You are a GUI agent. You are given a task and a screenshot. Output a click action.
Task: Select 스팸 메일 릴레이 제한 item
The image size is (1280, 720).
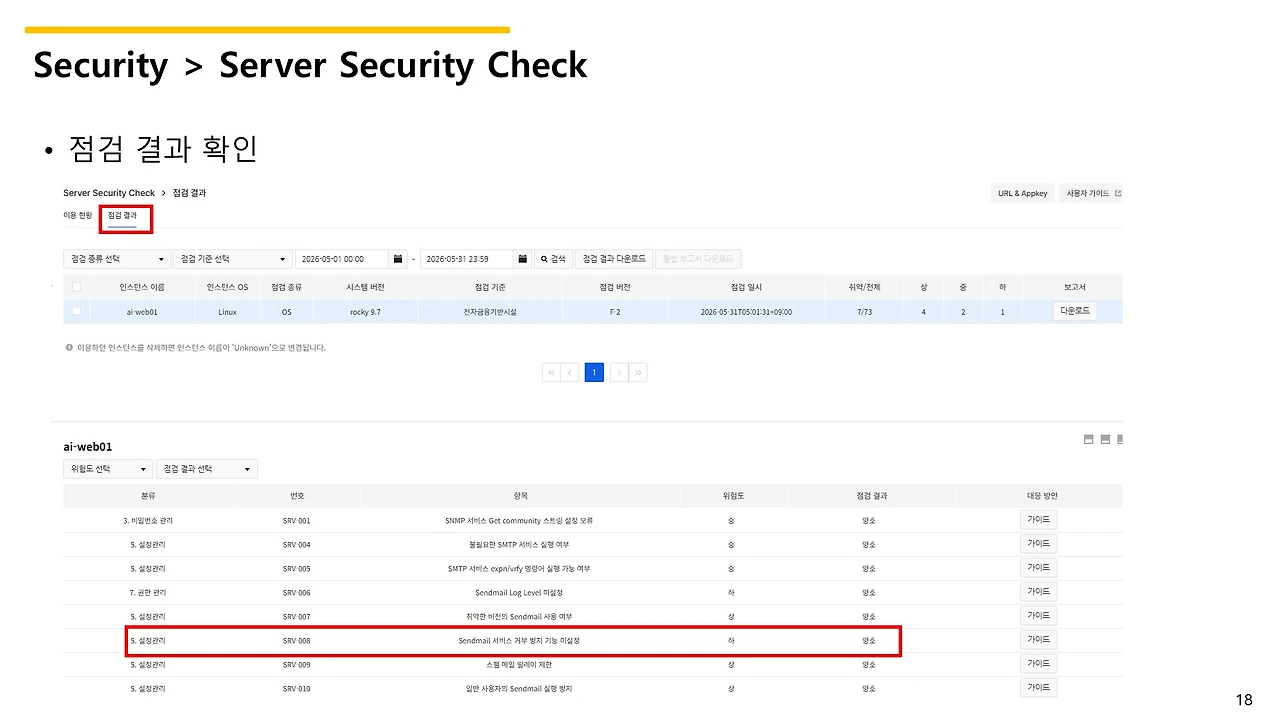point(519,665)
